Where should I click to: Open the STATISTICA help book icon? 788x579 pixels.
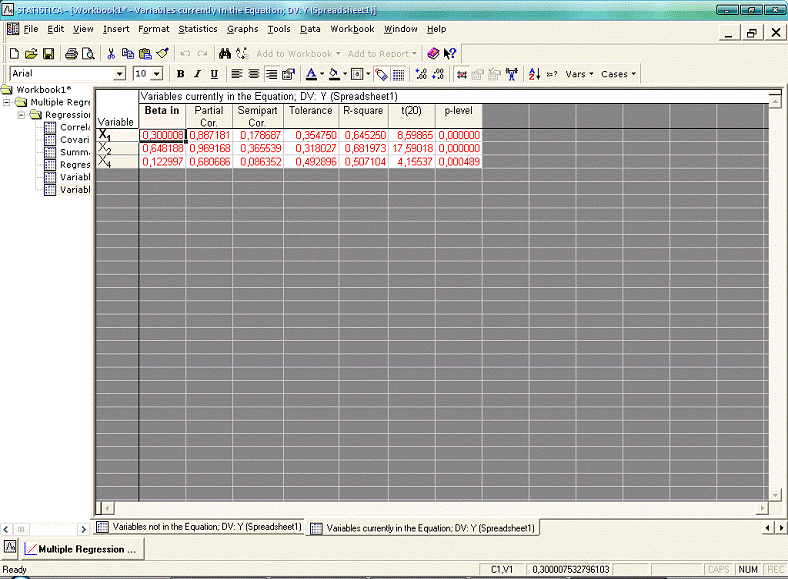point(433,53)
